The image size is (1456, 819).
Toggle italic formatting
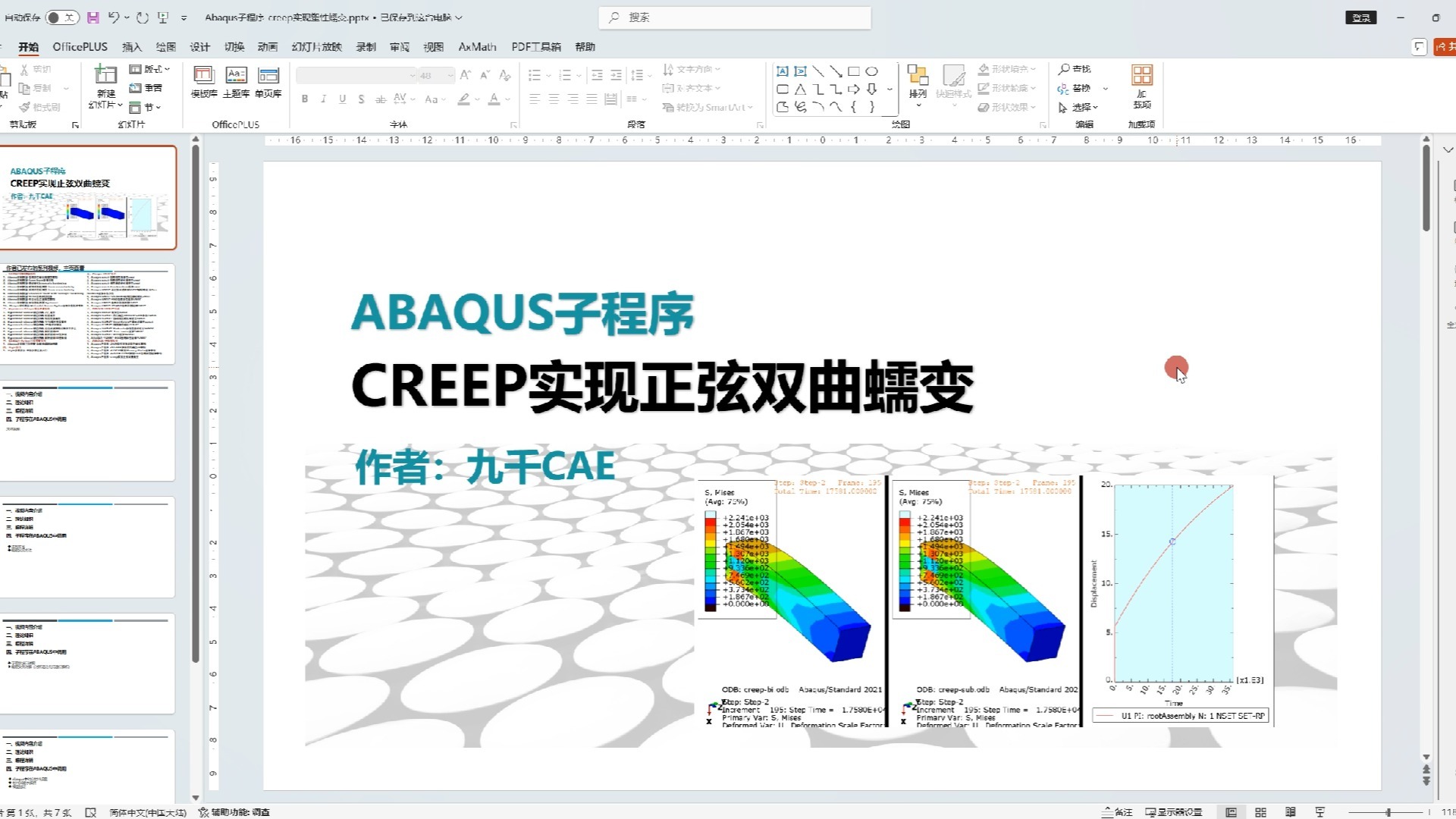tap(324, 99)
